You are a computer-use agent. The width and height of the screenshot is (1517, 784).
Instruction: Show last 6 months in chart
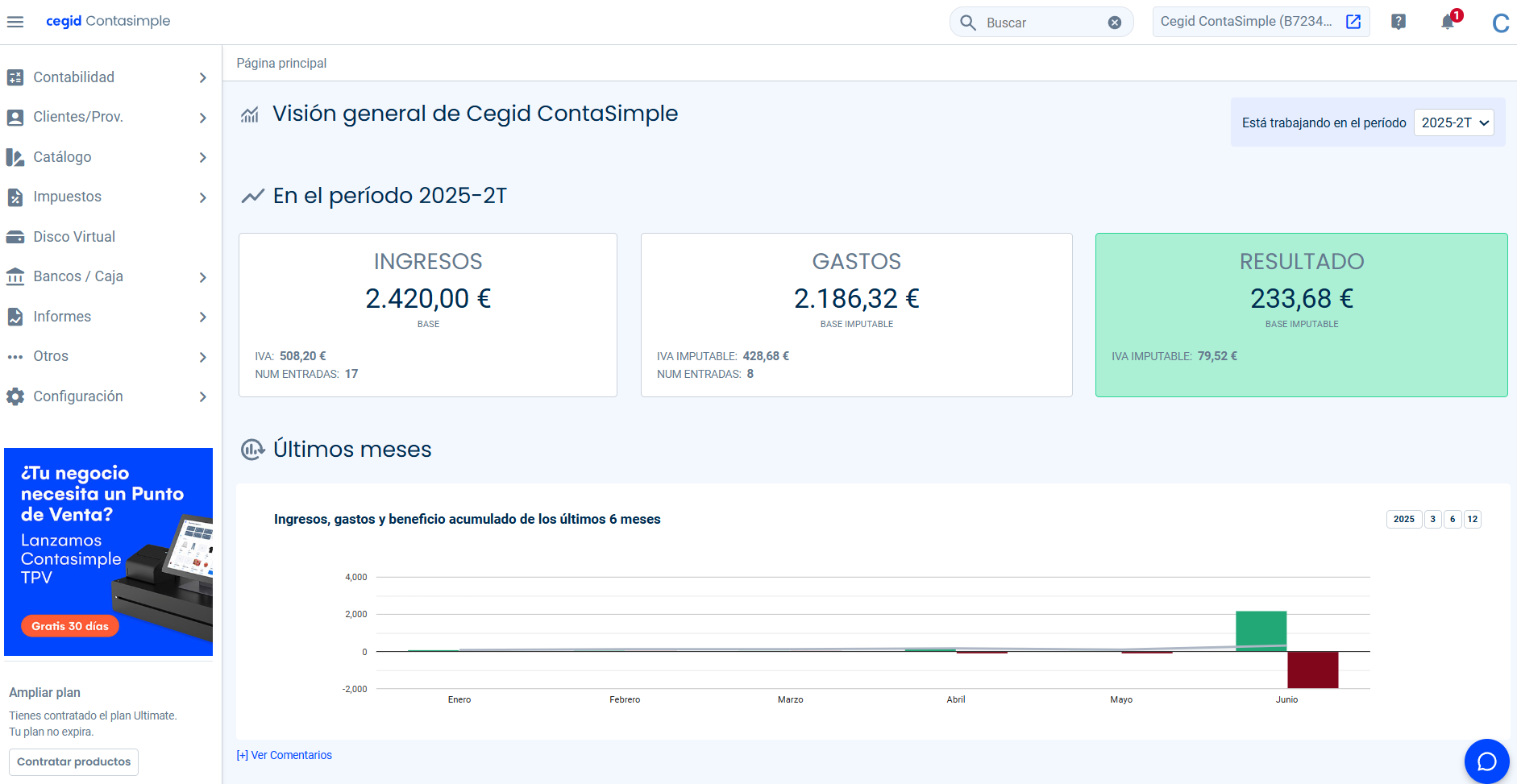pyautogui.click(x=1453, y=519)
